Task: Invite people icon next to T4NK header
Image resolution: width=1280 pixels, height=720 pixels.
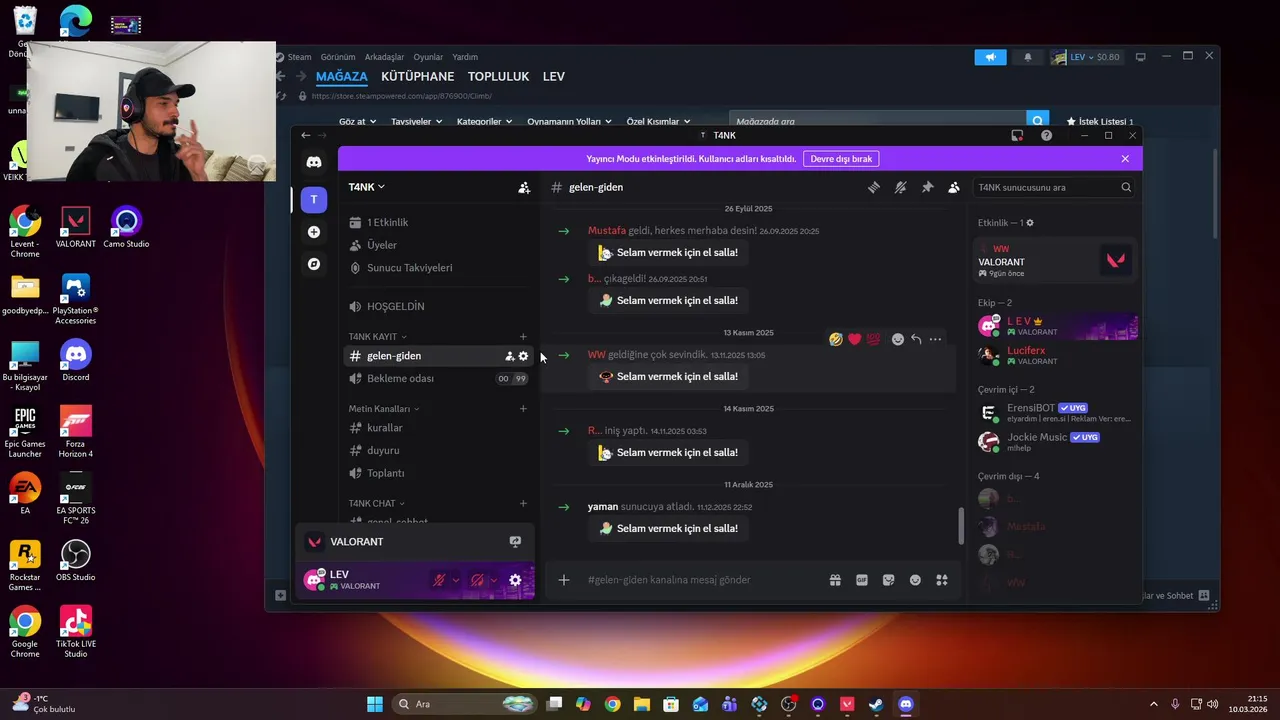Action: pos(524,187)
